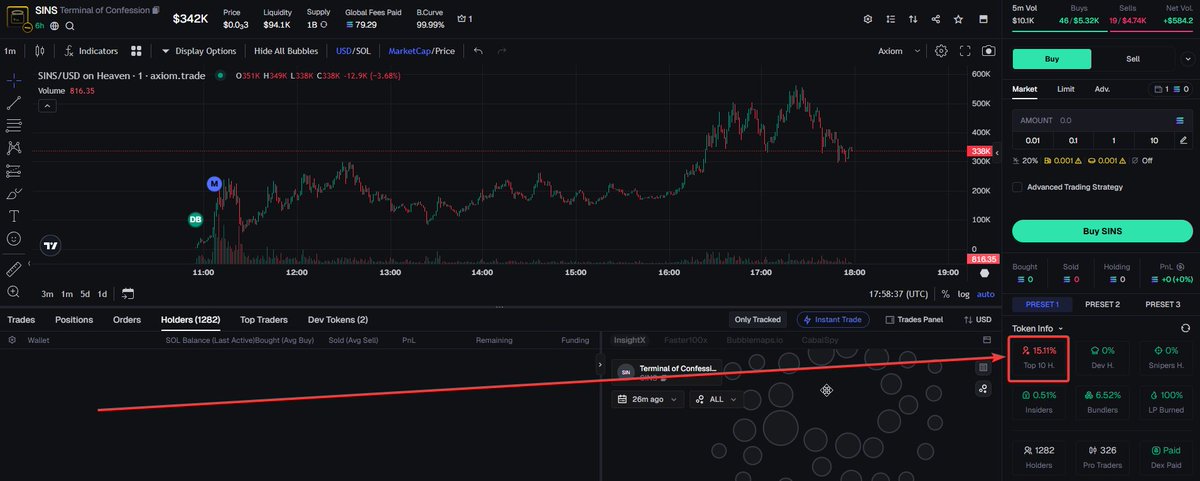Open the ALL filter dropdown in bubble map
Viewport: 1200px width, 481px height.
(716, 399)
